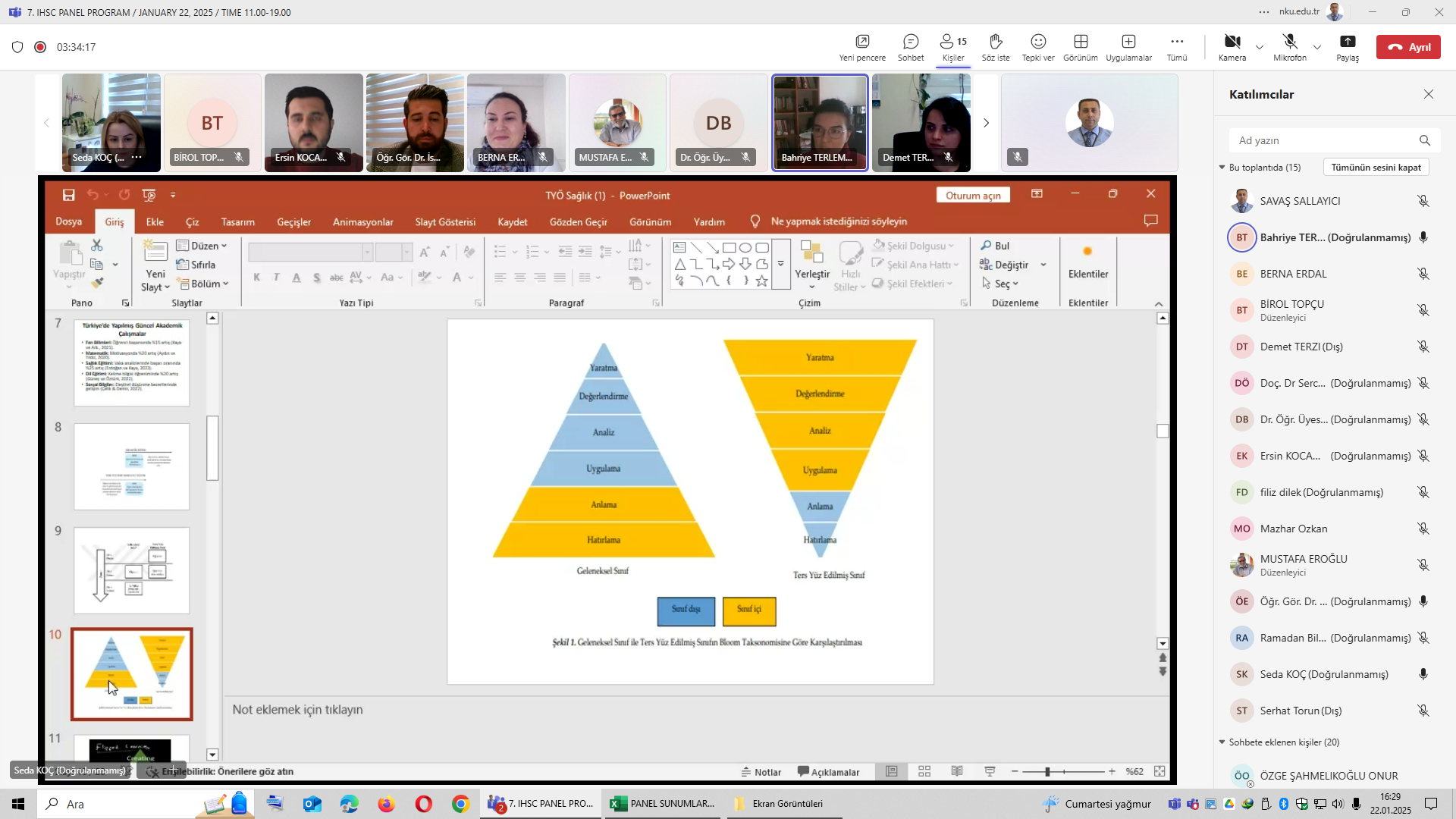Toggle Öğr. Gör. Dr. participant microphone
Image resolution: width=1456 pixels, height=819 pixels.
tap(1423, 601)
